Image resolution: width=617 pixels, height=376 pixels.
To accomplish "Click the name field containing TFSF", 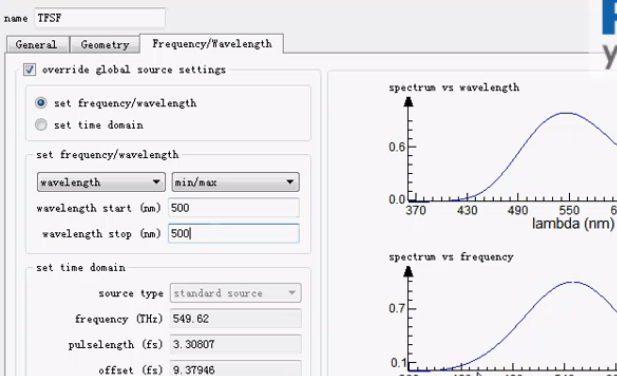I will coord(100,18).
